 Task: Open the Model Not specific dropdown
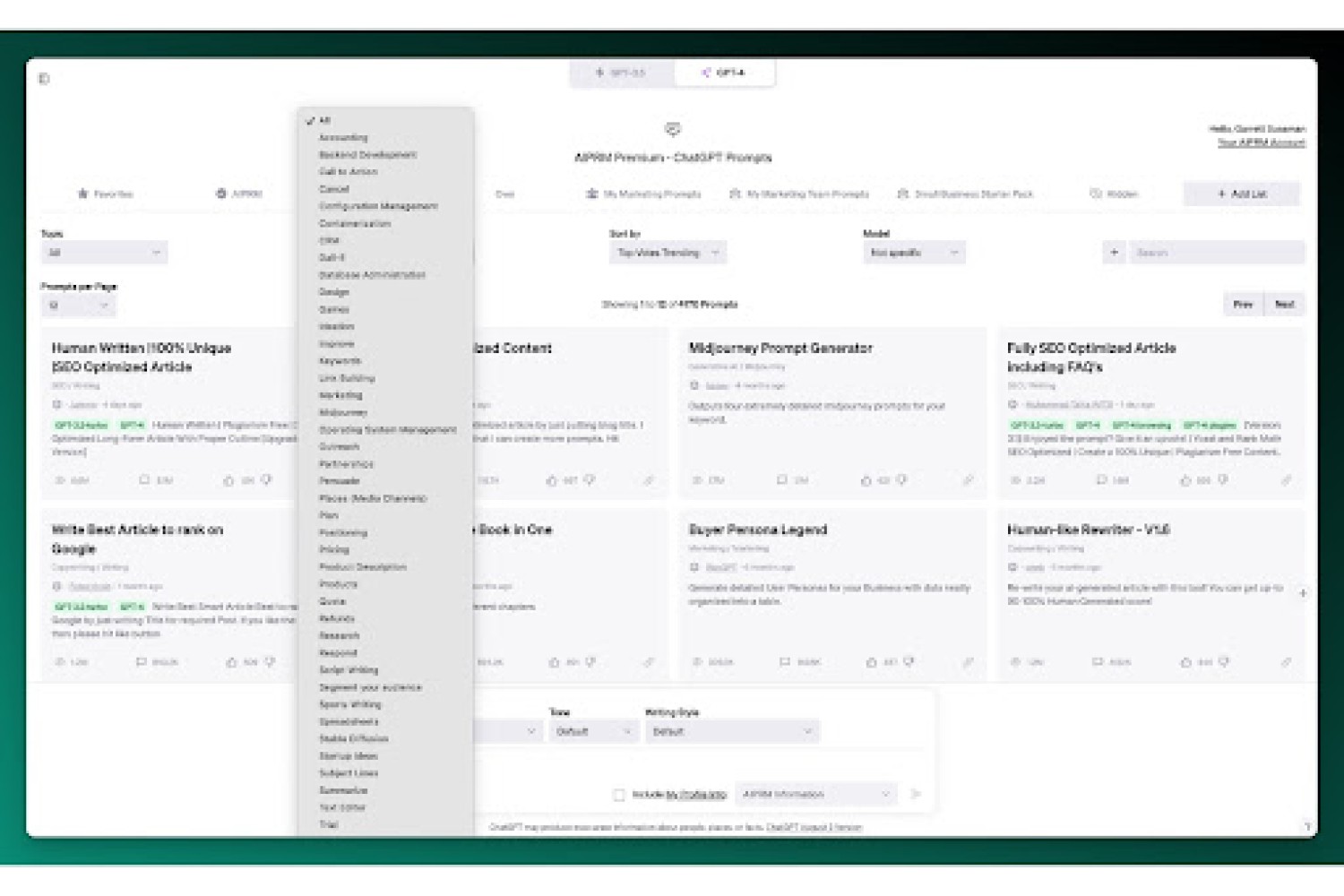[x=914, y=253]
